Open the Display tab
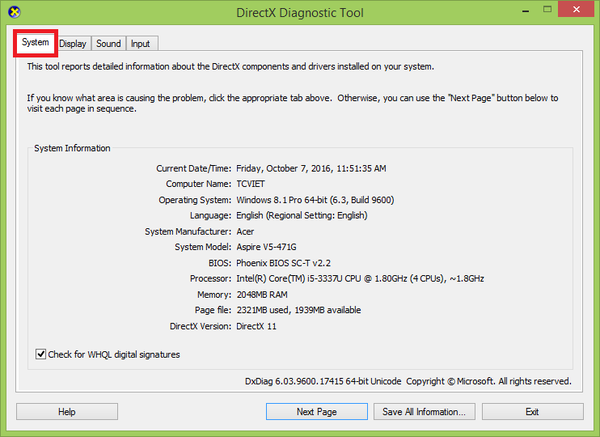 [73, 44]
